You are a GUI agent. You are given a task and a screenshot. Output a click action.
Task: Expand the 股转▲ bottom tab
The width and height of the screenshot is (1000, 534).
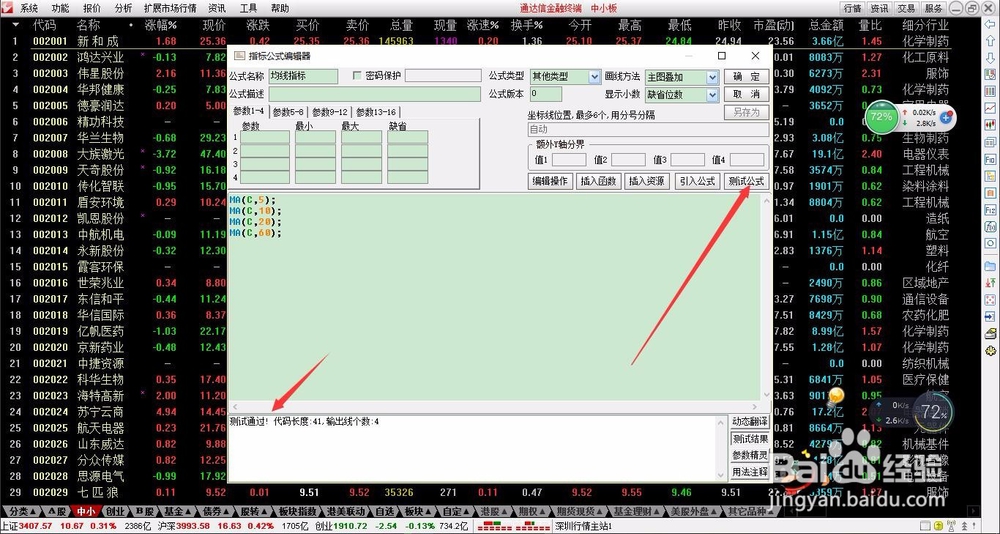pyautogui.click(x=253, y=511)
